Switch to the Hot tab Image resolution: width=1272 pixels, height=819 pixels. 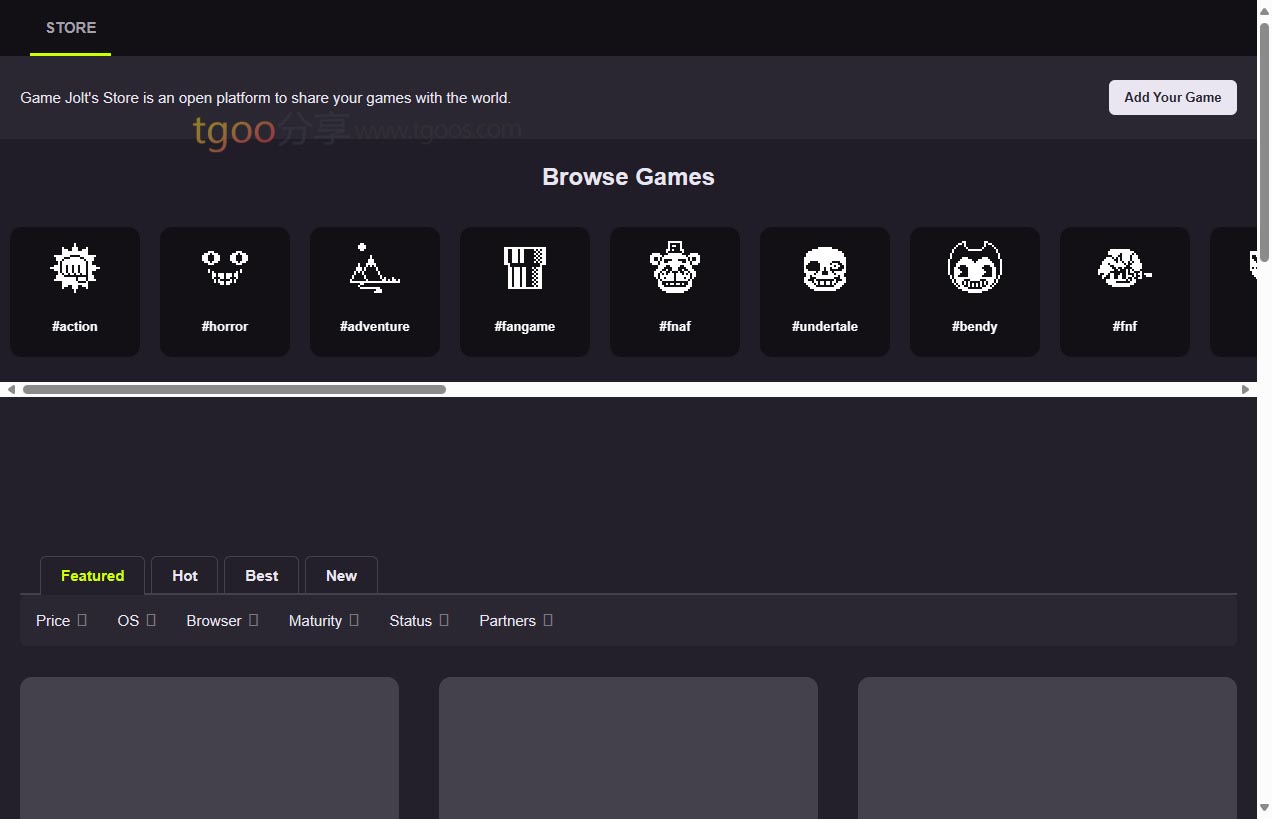pos(185,576)
